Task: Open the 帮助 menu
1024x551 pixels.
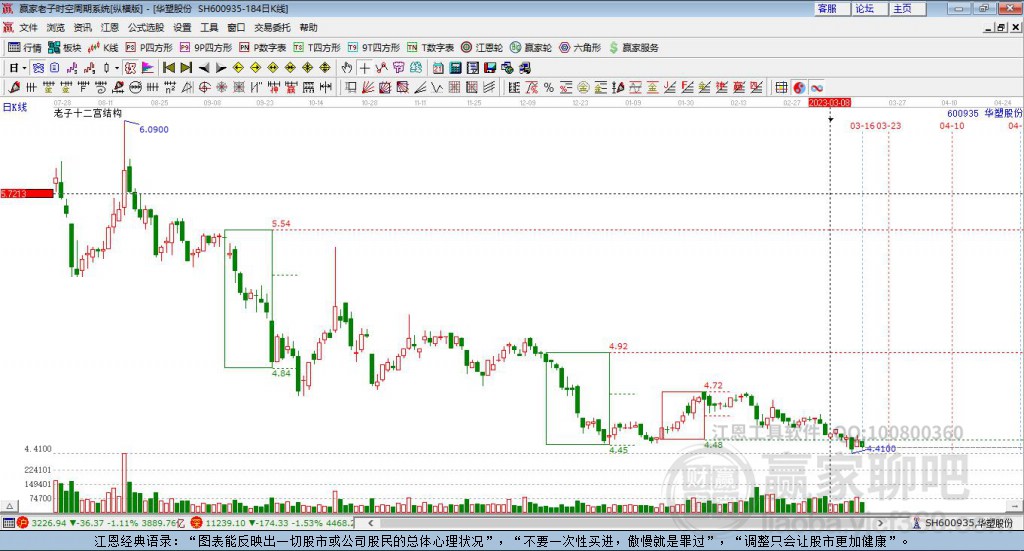Action: 308,27
